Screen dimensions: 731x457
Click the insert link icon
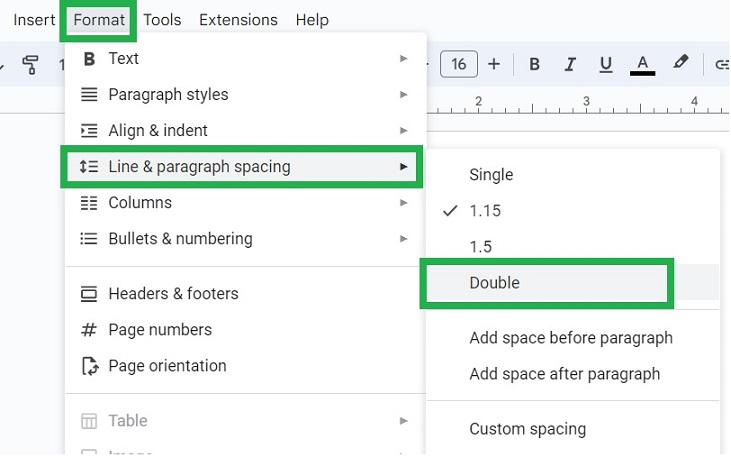click(x=721, y=64)
